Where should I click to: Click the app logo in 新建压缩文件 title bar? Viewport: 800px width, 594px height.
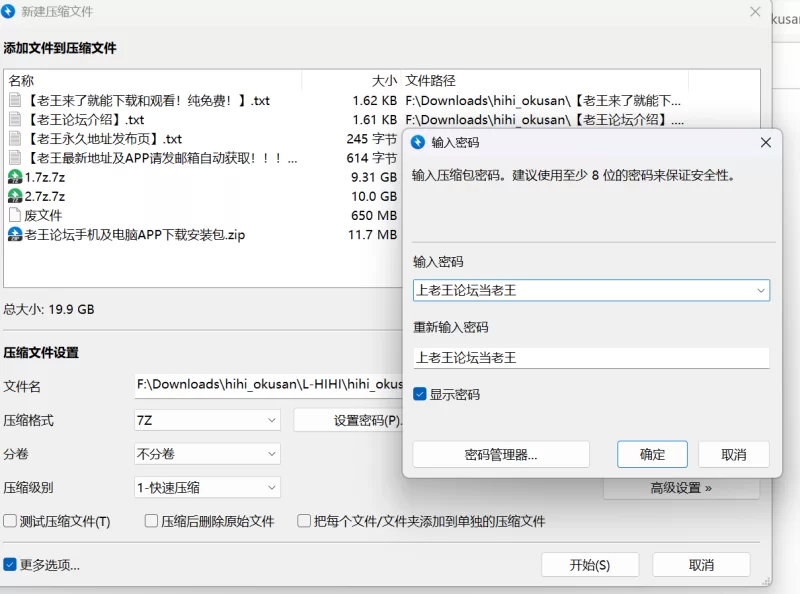pyautogui.click(x=8, y=11)
